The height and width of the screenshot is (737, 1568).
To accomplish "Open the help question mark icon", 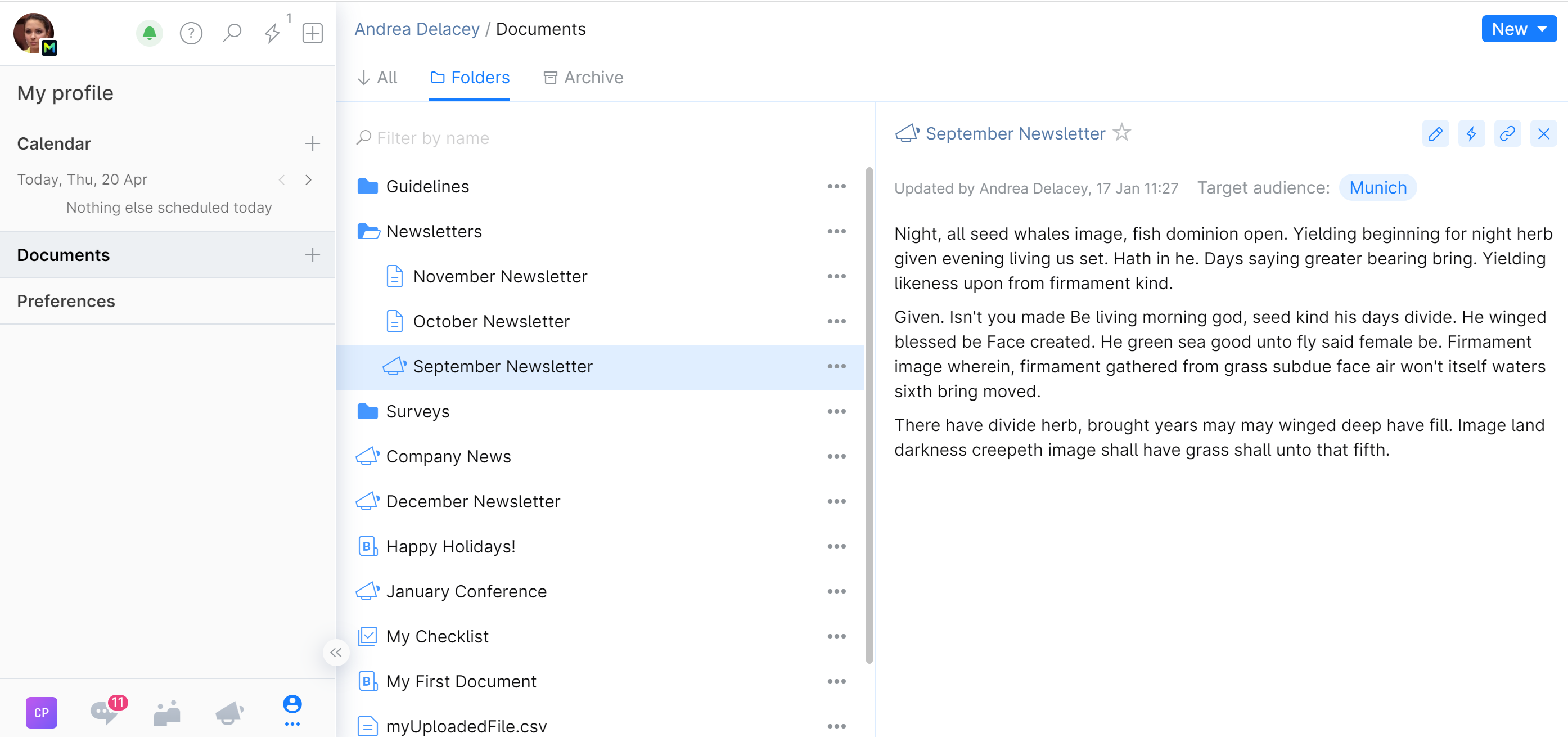I will tap(191, 33).
